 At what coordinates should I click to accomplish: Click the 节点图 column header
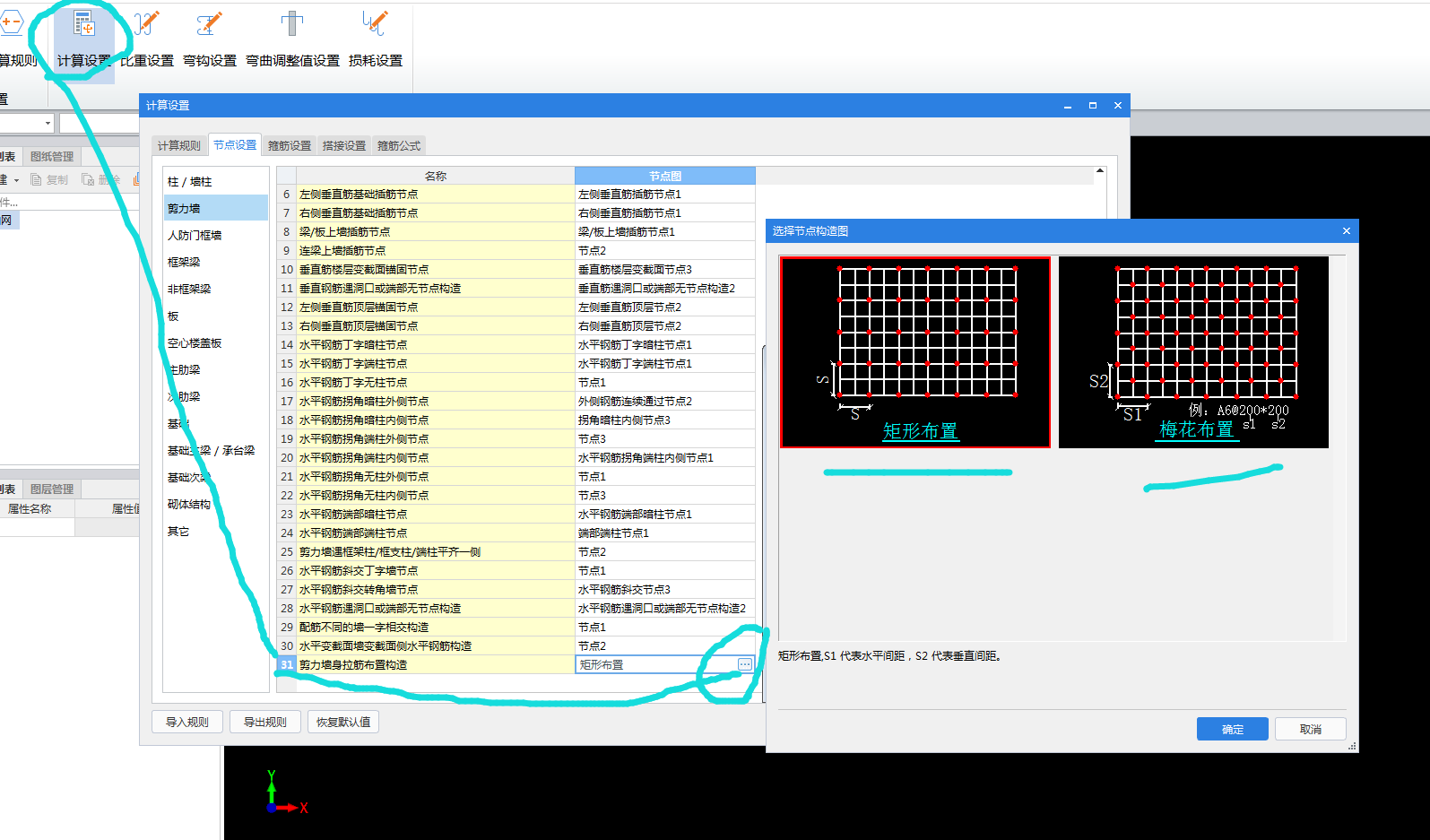[x=665, y=176]
